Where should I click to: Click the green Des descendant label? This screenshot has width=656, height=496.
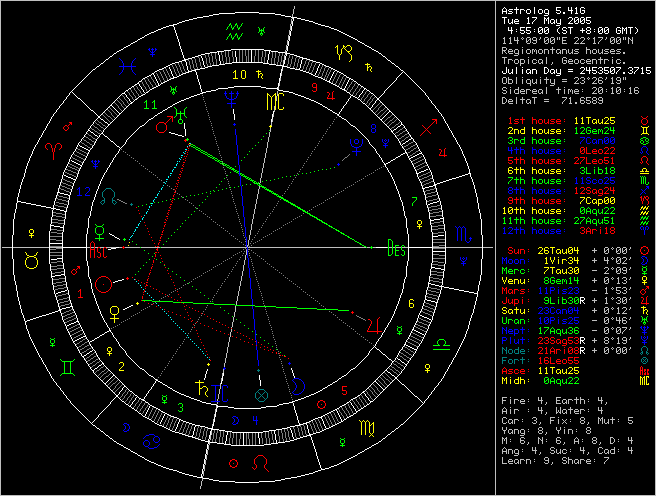tap(397, 248)
